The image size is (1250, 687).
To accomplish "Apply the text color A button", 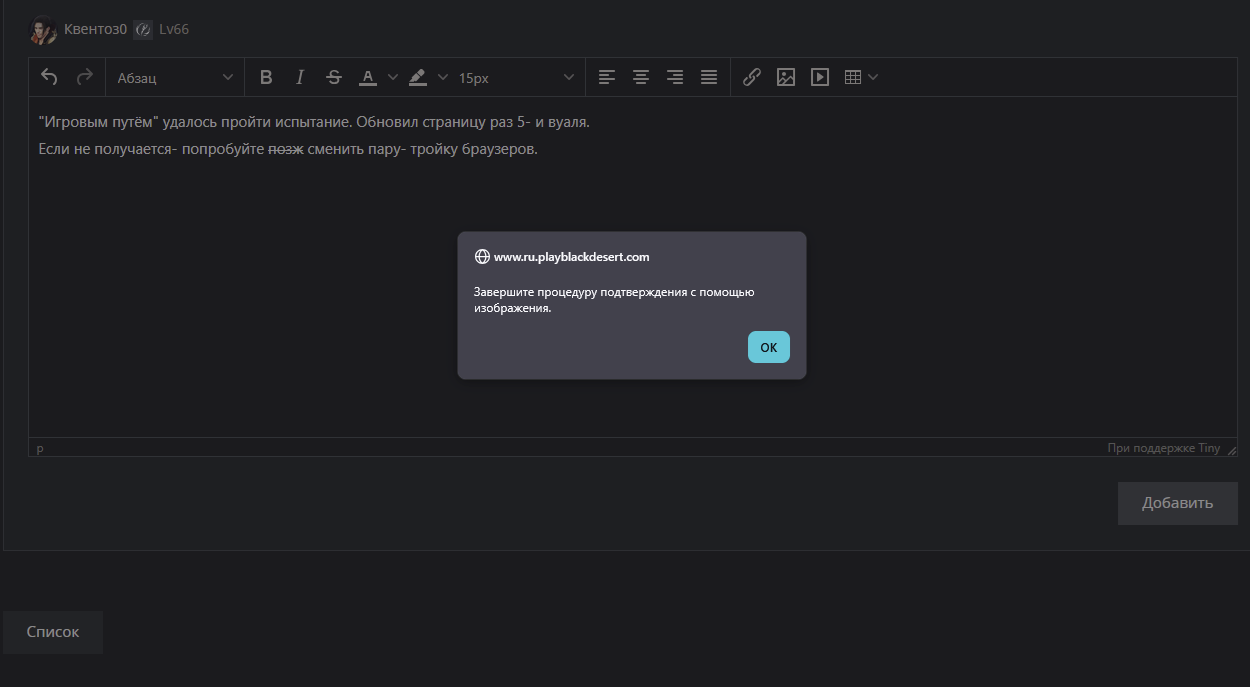I will pos(368,77).
